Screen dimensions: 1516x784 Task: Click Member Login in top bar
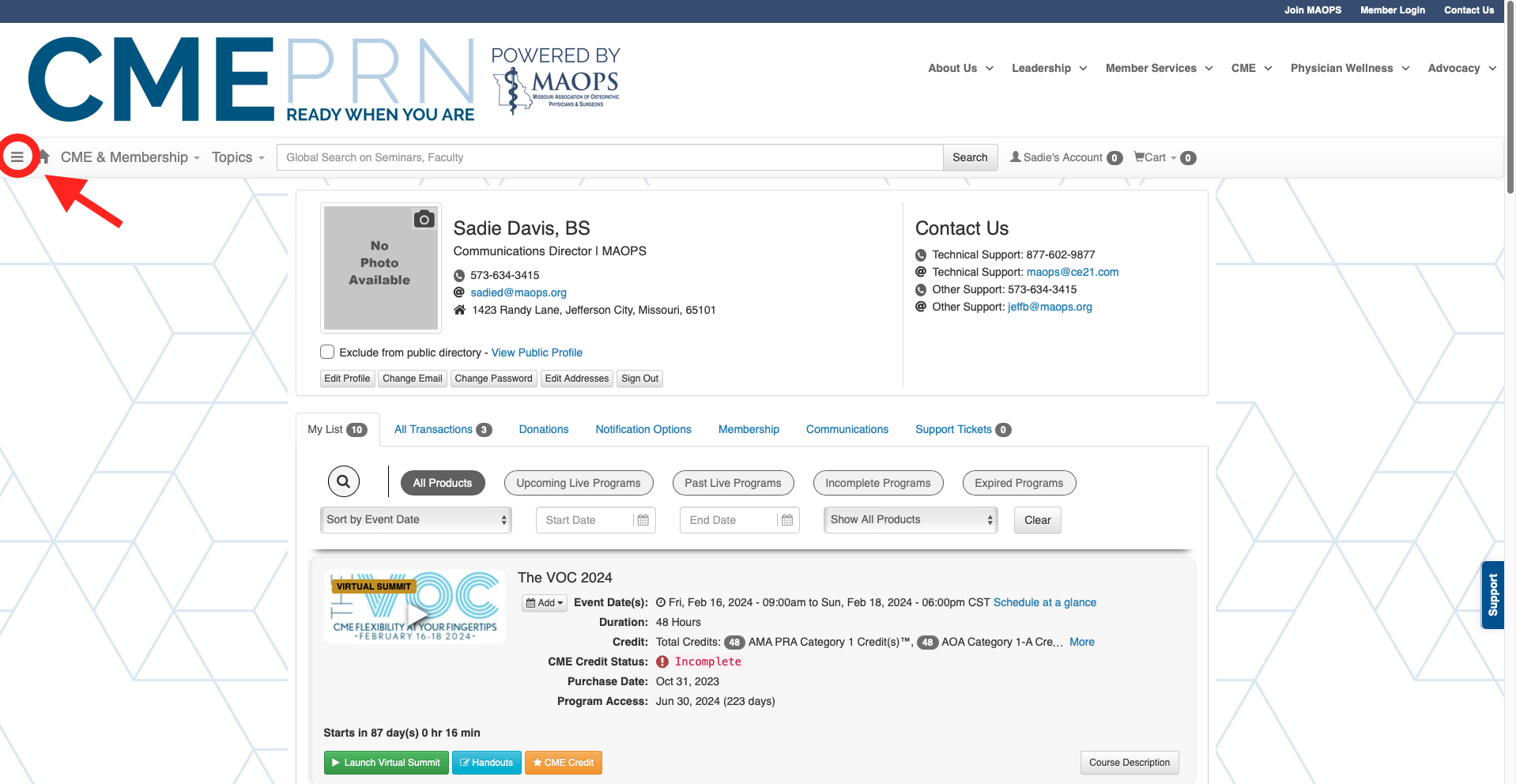[1393, 10]
